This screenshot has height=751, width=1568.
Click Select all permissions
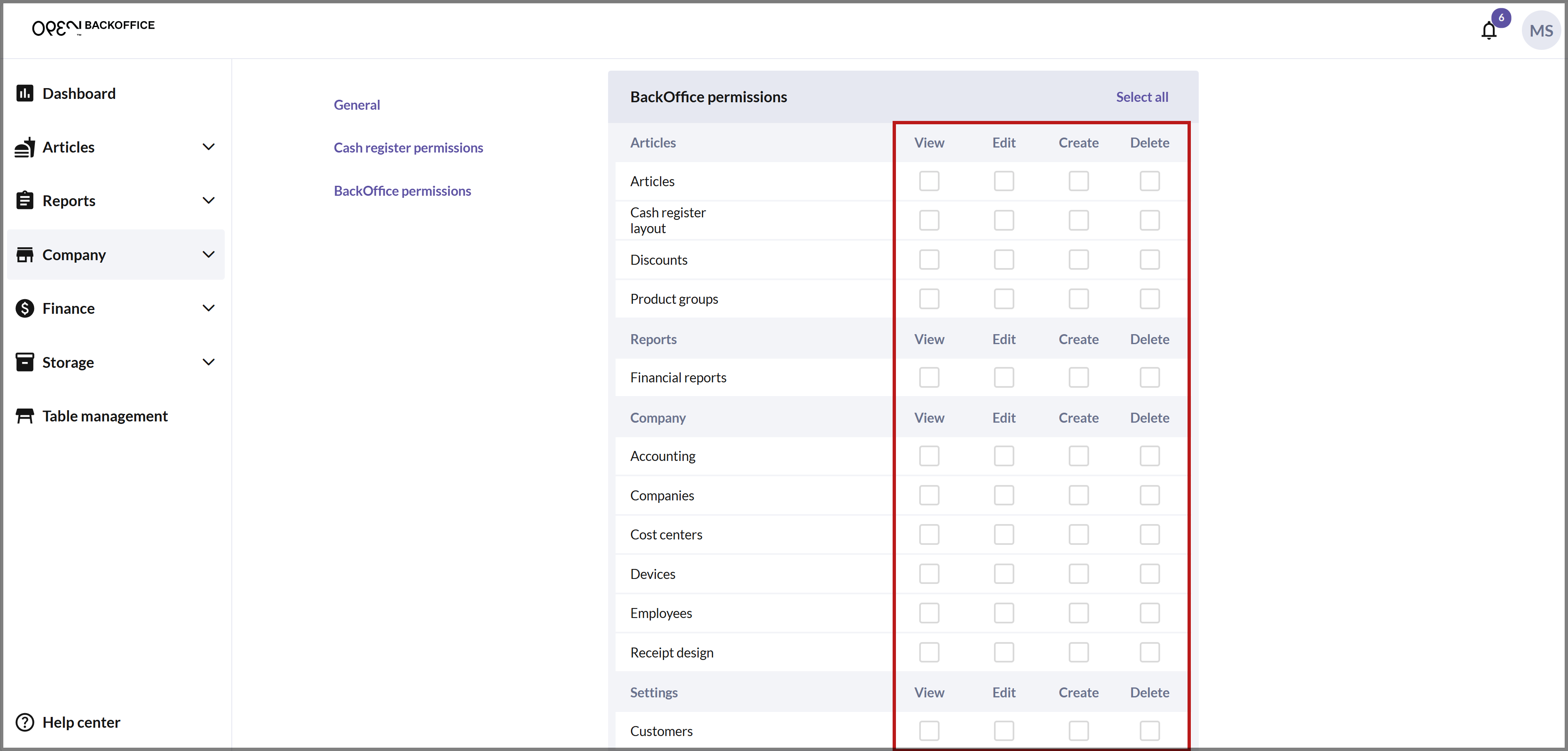coord(1142,97)
